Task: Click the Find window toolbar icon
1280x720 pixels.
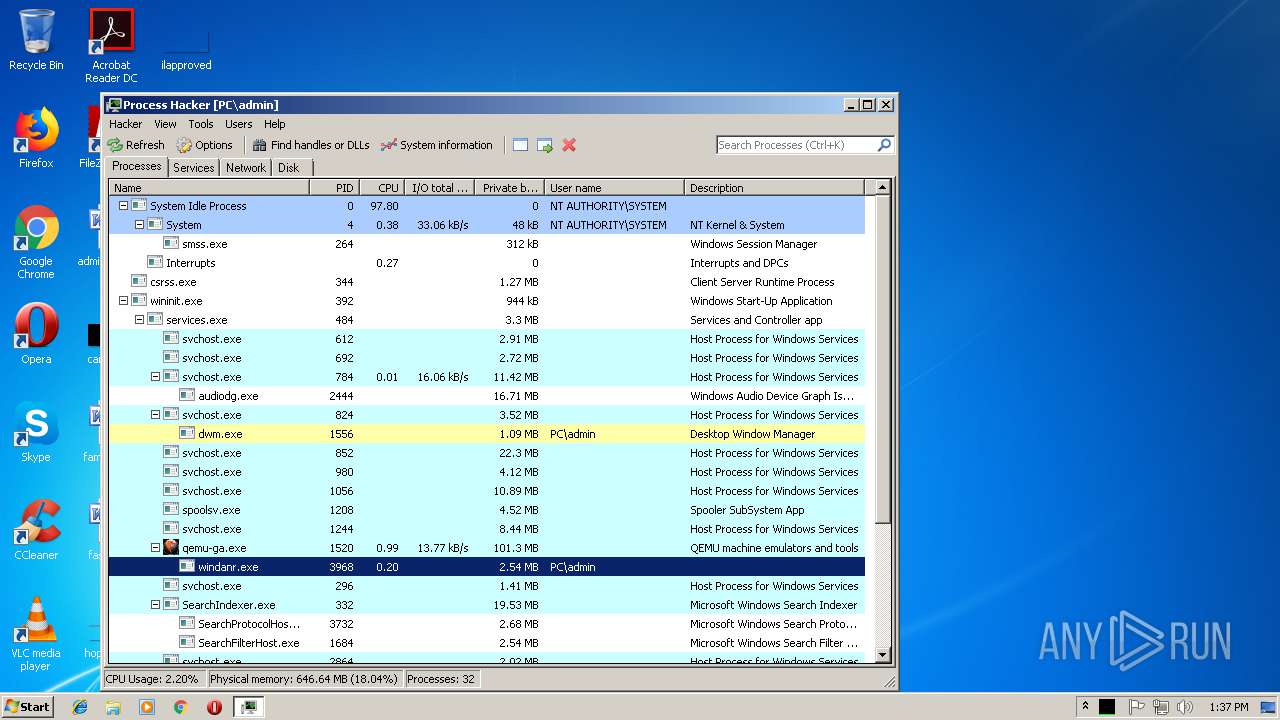Action: (520, 145)
